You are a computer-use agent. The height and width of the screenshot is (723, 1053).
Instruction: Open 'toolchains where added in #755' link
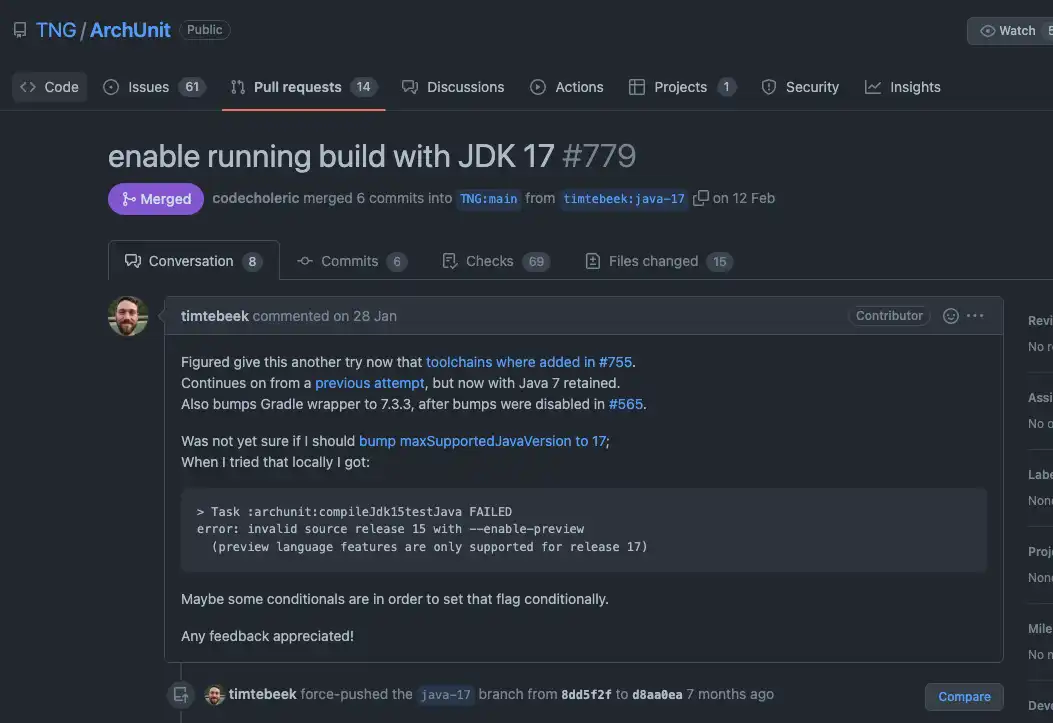tap(529, 363)
